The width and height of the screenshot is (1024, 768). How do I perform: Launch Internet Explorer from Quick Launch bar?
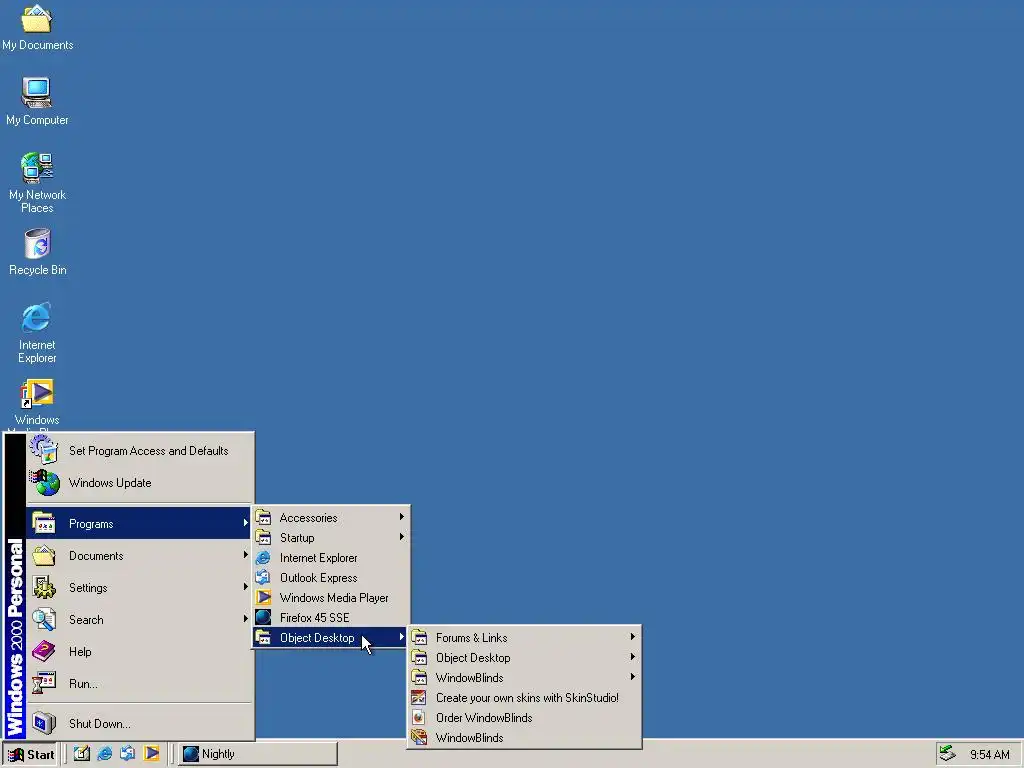tap(104, 754)
